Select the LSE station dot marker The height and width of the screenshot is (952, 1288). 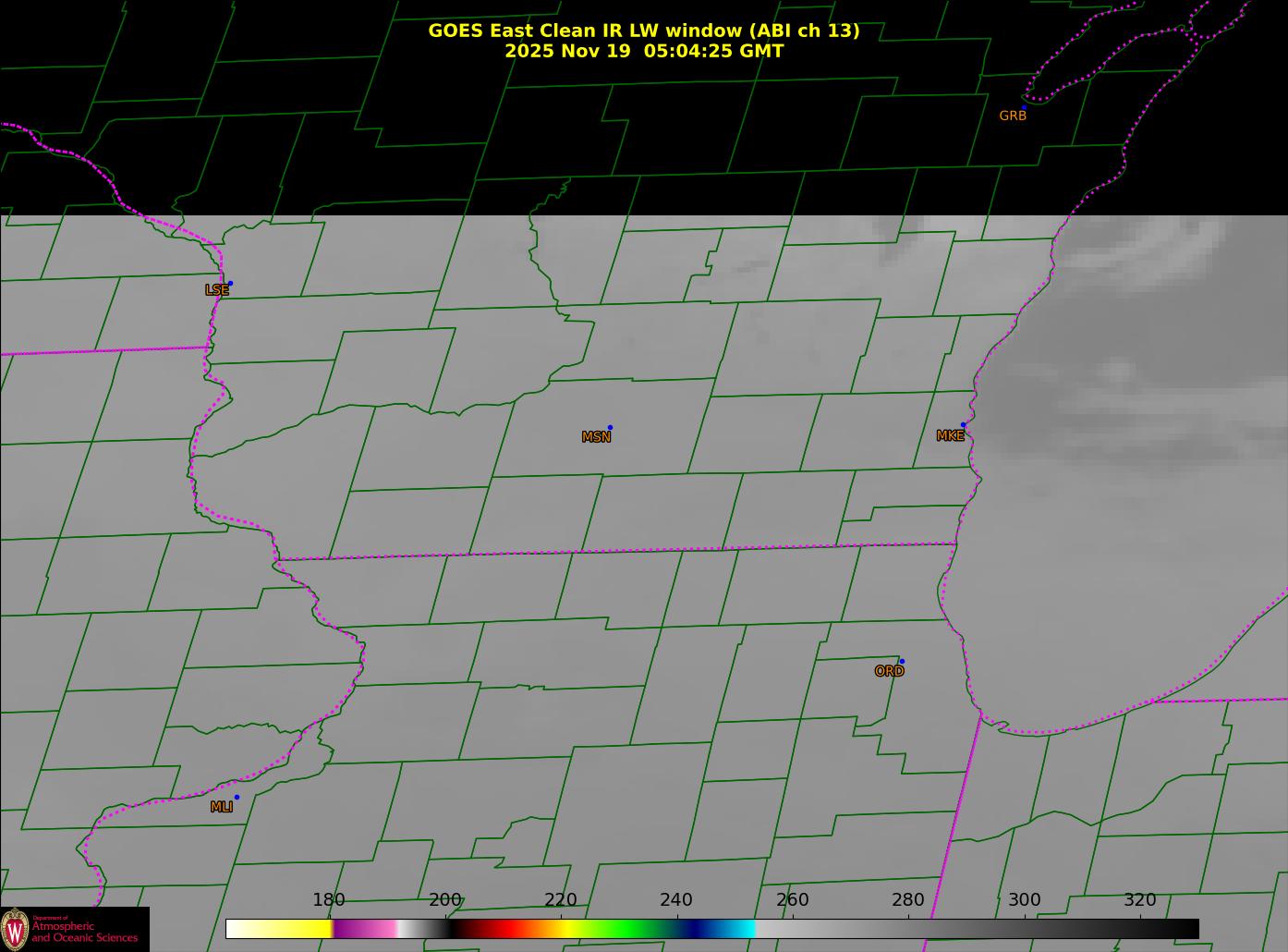pos(230,284)
